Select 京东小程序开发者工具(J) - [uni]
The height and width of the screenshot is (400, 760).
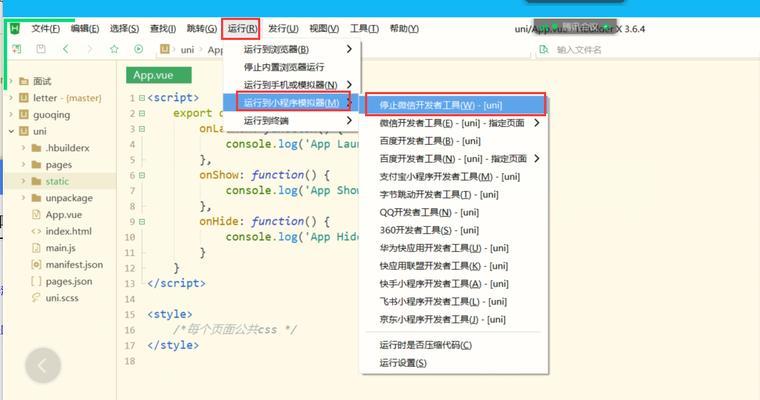point(455,320)
